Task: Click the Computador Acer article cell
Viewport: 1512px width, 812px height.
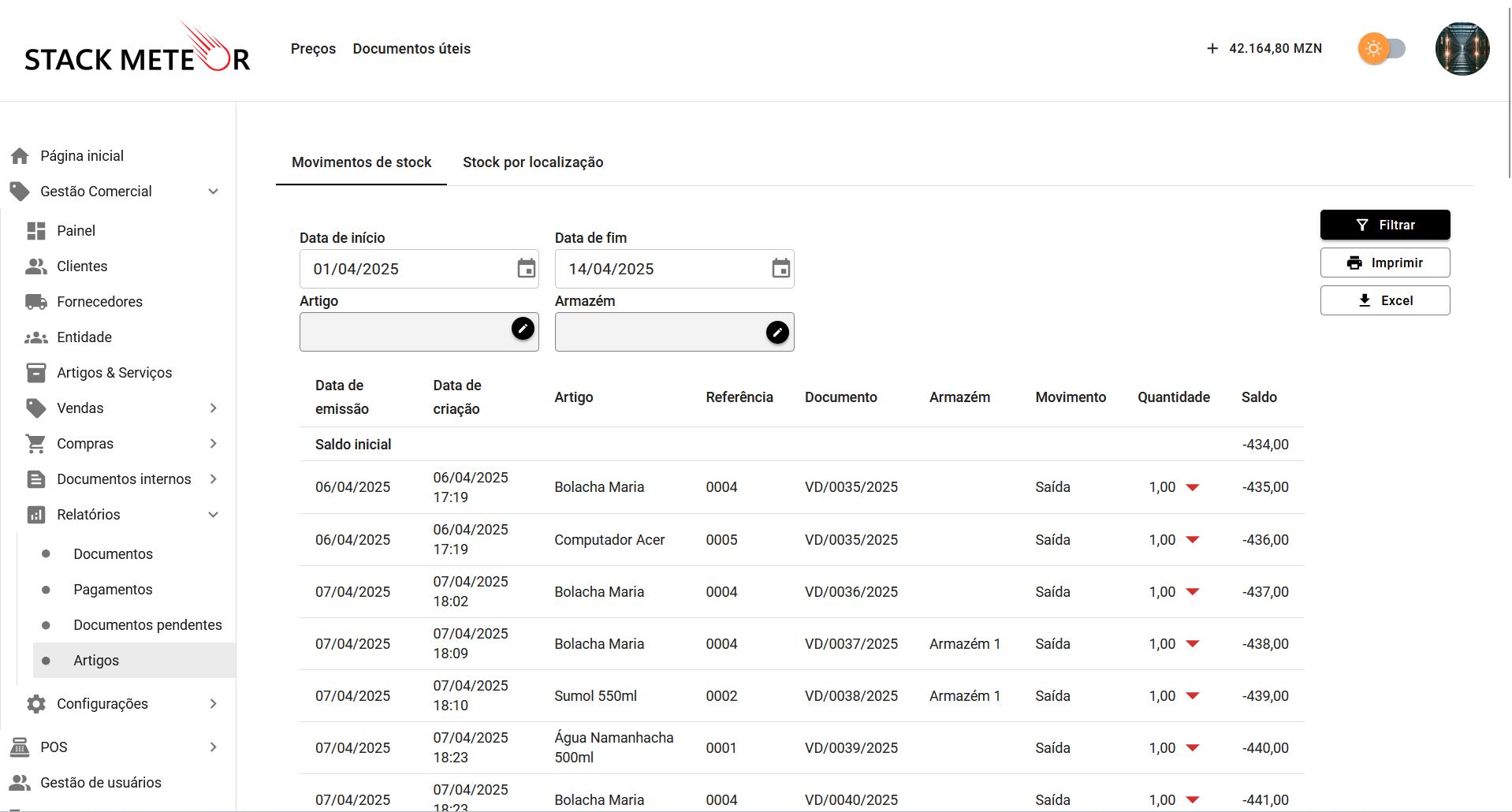Action: (x=609, y=540)
